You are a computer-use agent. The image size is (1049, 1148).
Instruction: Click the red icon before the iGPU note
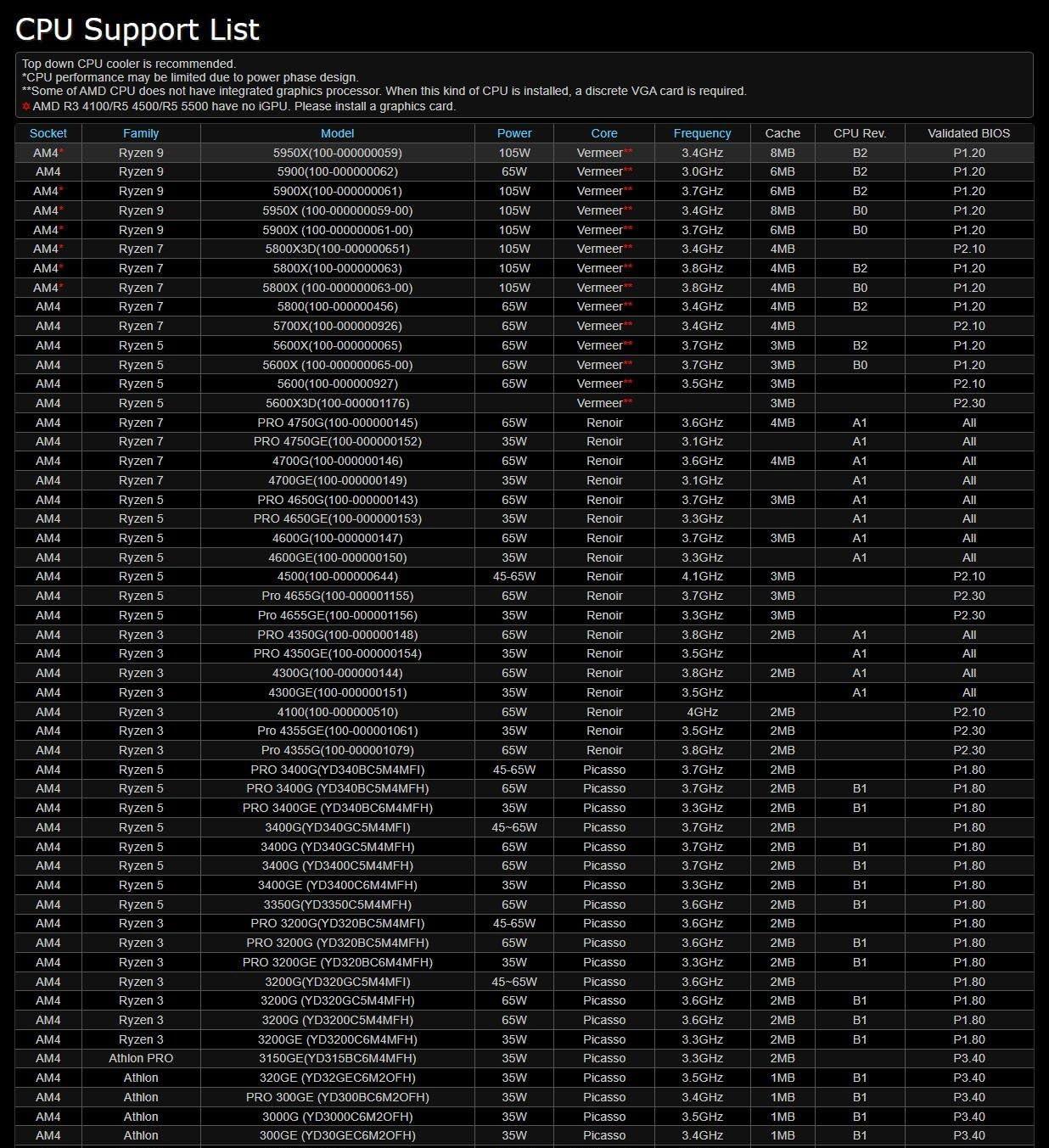tap(26, 107)
